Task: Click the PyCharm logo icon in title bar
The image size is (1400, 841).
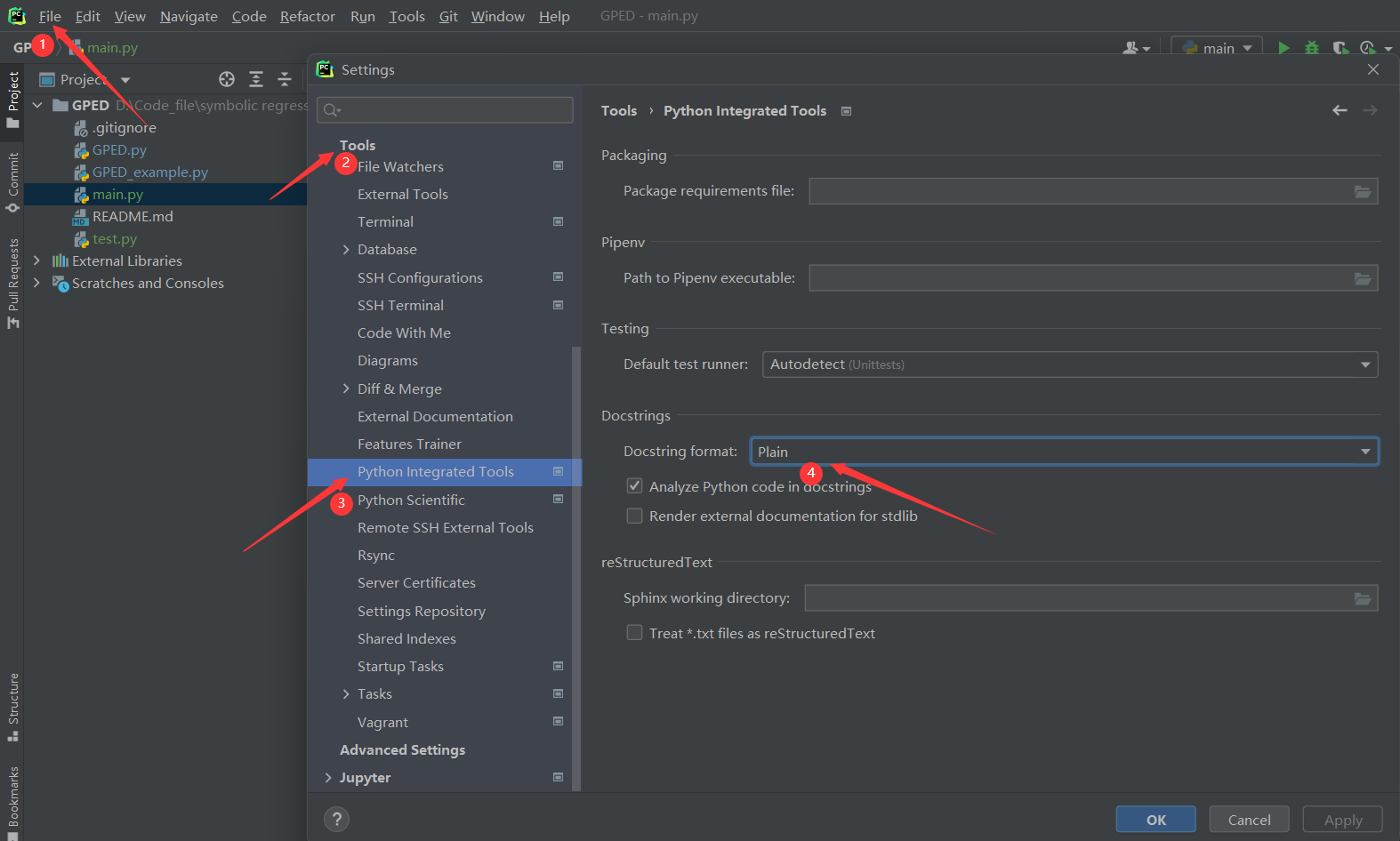Action: click(17, 16)
